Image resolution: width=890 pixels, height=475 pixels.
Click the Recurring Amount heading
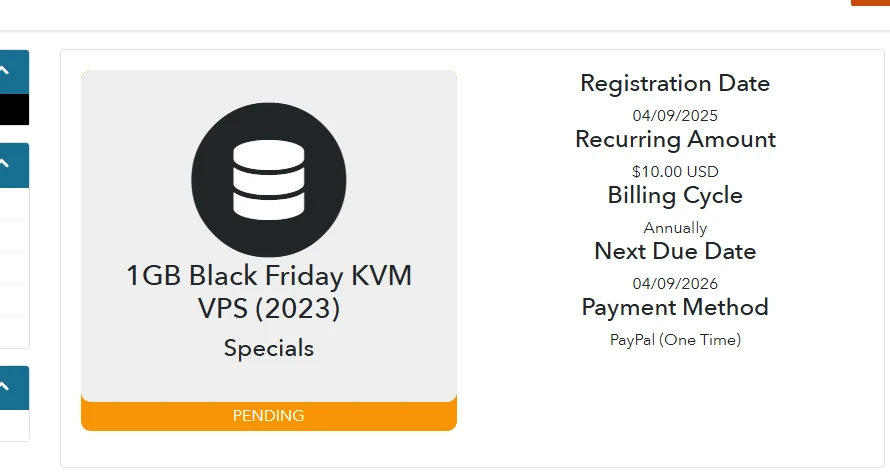675,139
